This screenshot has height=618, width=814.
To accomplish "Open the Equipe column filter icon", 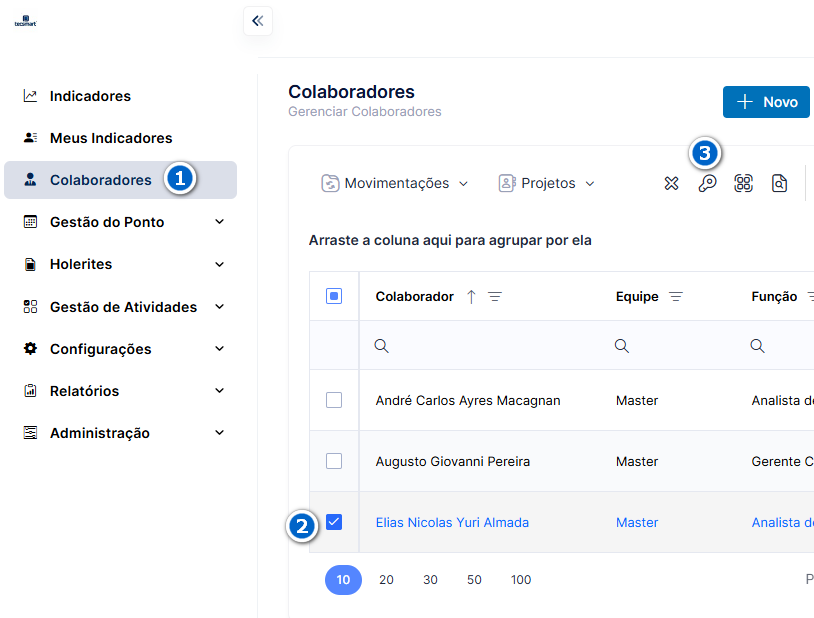I will coord(675,297).
